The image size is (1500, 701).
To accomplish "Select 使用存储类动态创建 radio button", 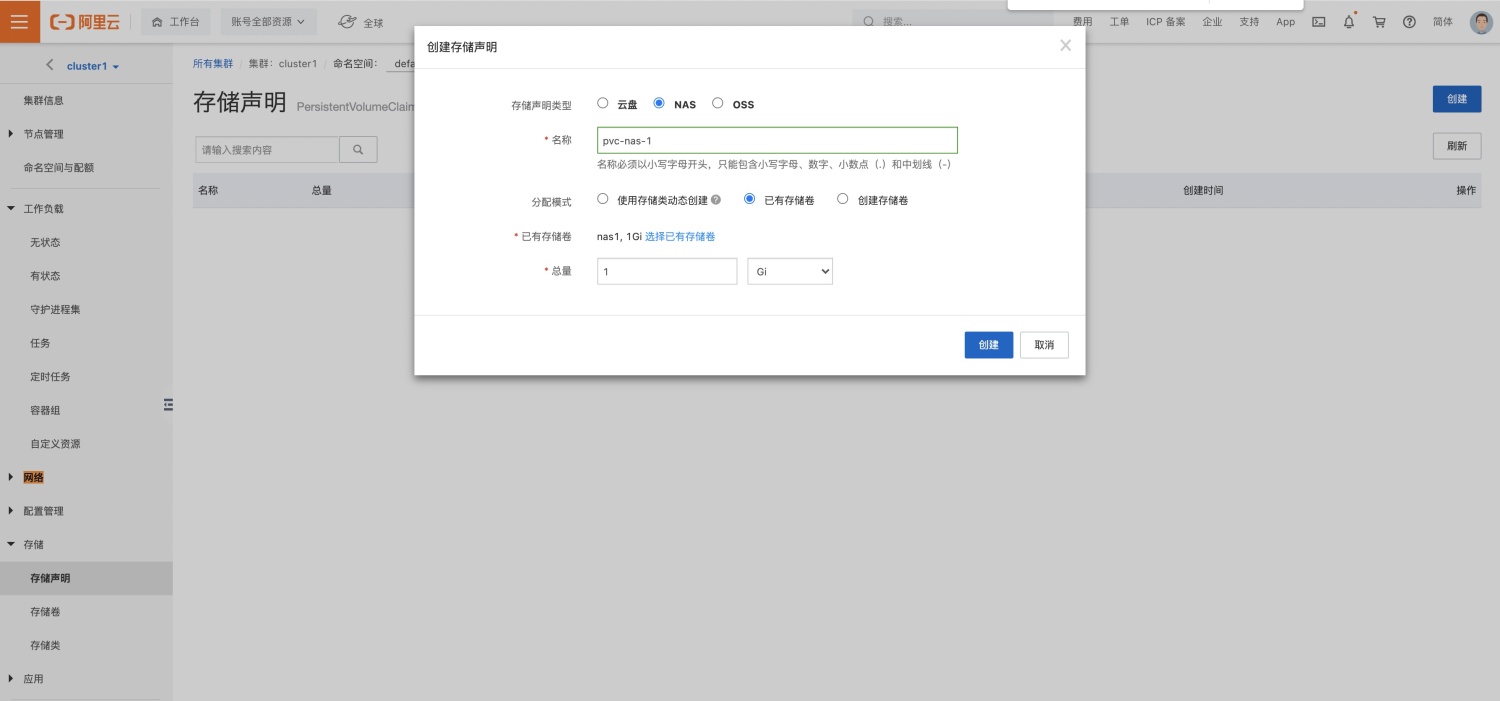I will (602, 199).
